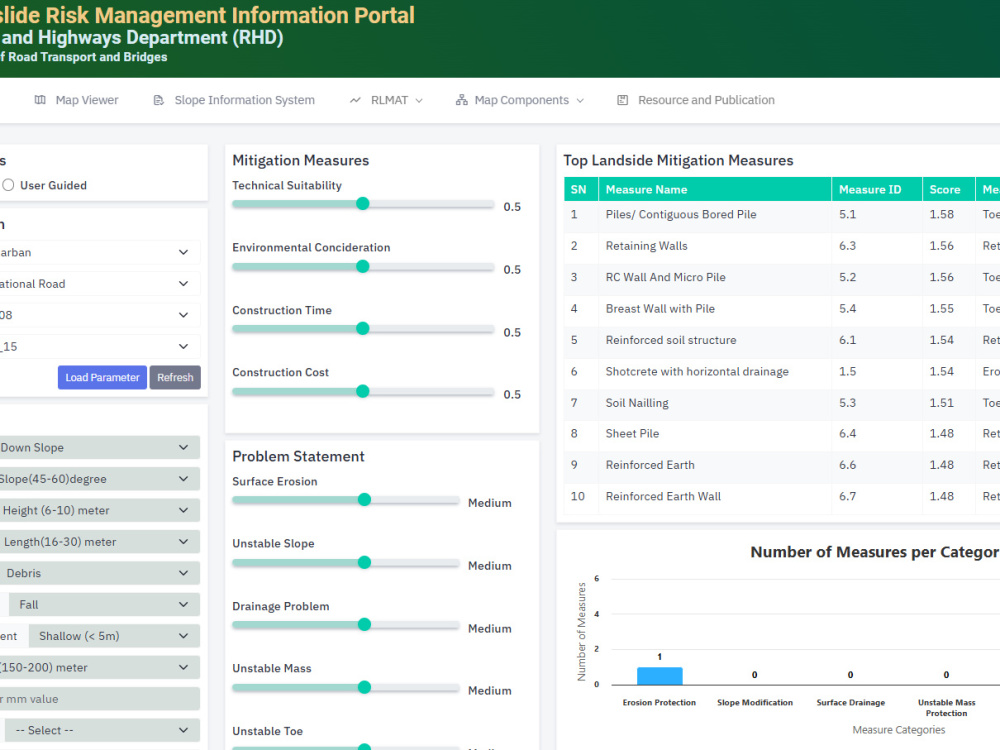
Task: Click the Load Parameter button
Action: point(102,378)
